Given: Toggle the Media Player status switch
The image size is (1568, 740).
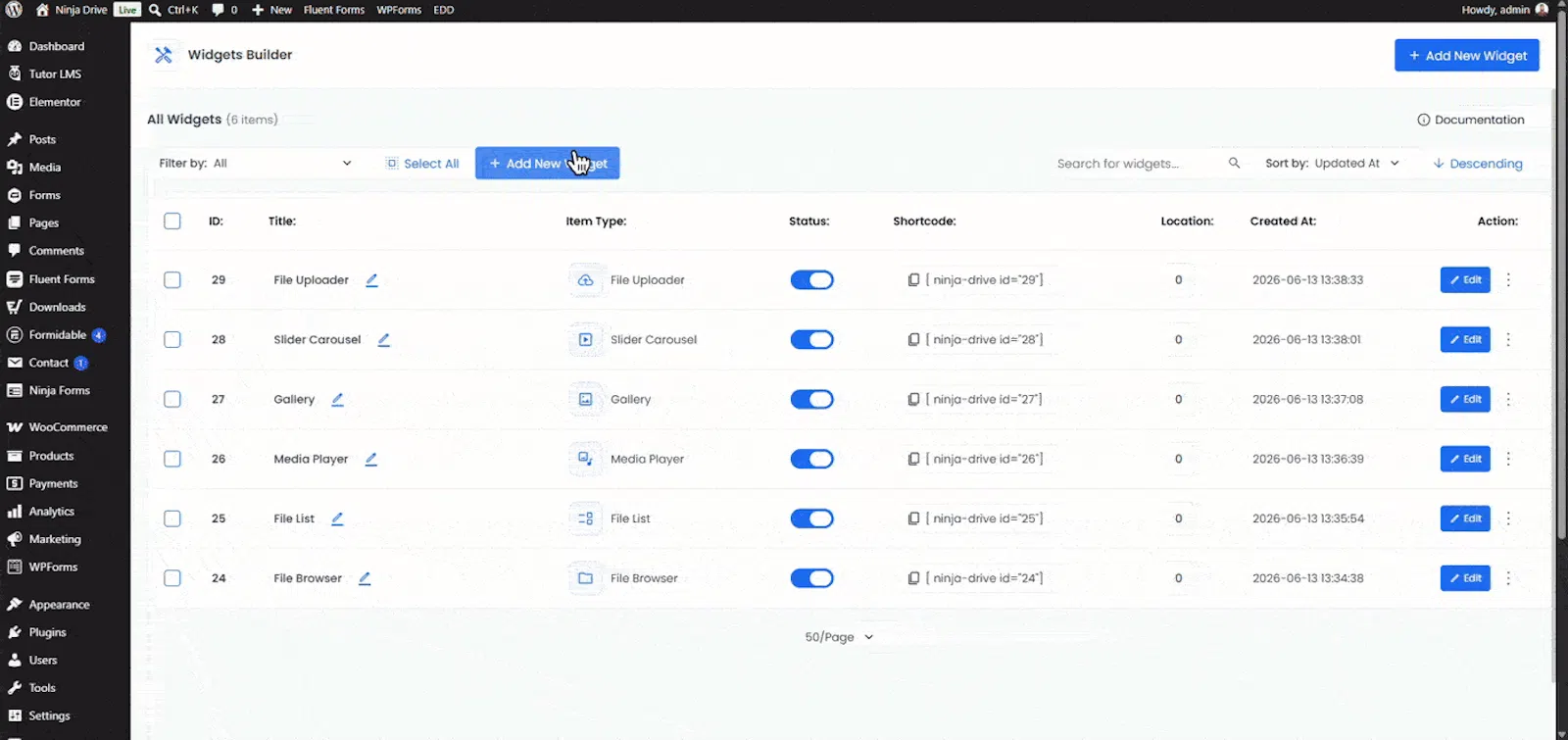Looking at the screenshot, I should 812,459.
